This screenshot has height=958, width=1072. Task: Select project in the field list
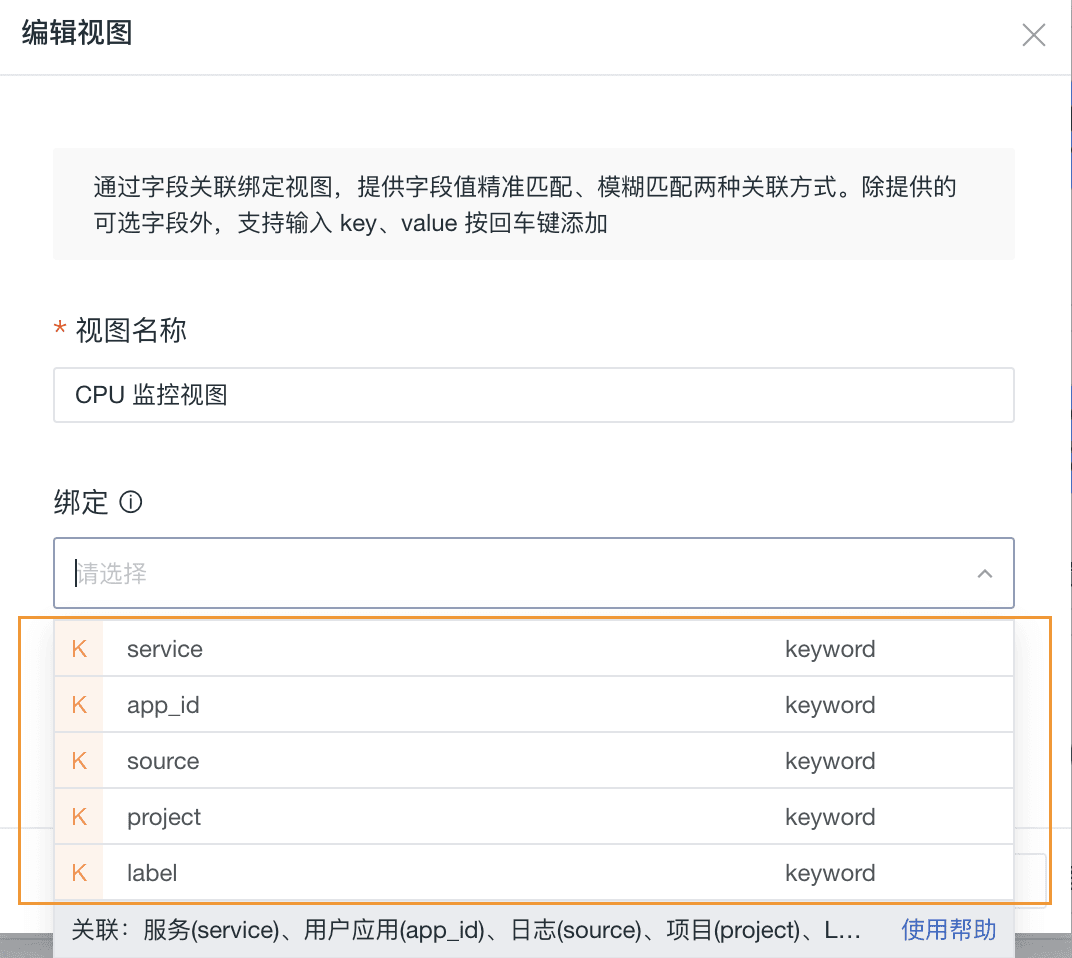164,817
